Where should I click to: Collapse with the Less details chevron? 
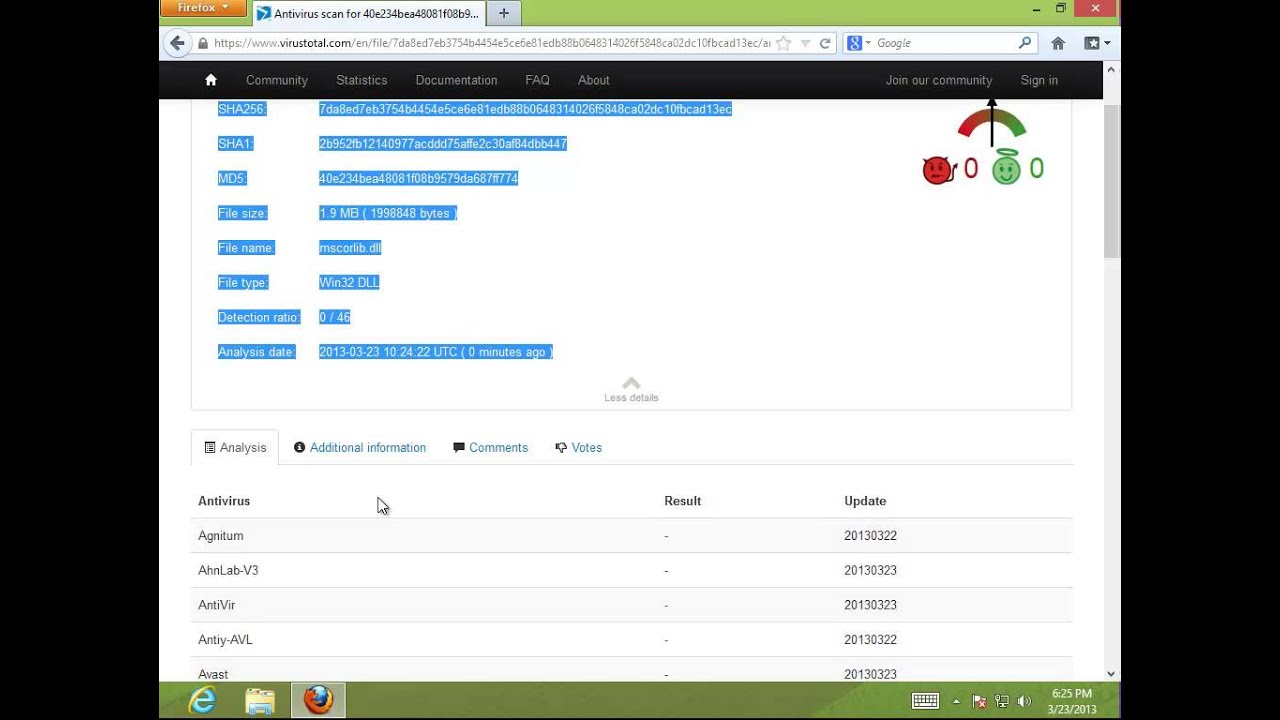631,389
